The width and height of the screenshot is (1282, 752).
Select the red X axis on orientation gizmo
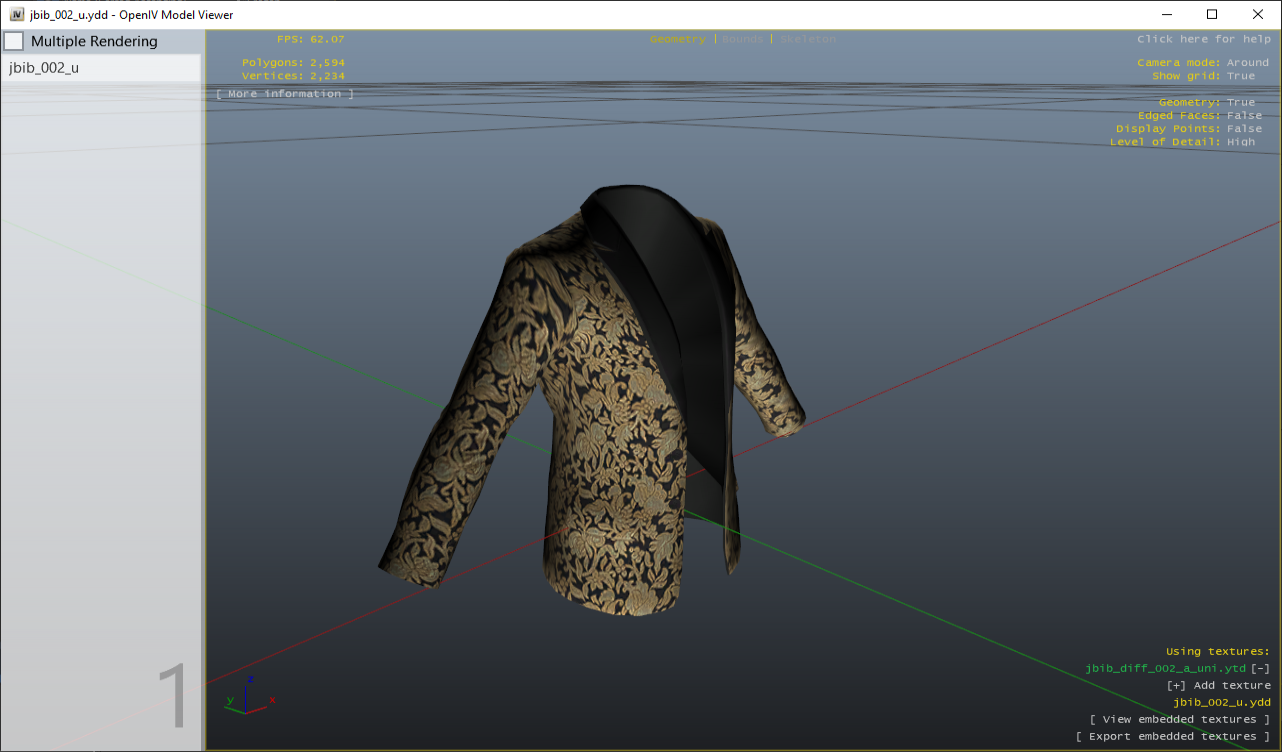click(x=270, y=700)
